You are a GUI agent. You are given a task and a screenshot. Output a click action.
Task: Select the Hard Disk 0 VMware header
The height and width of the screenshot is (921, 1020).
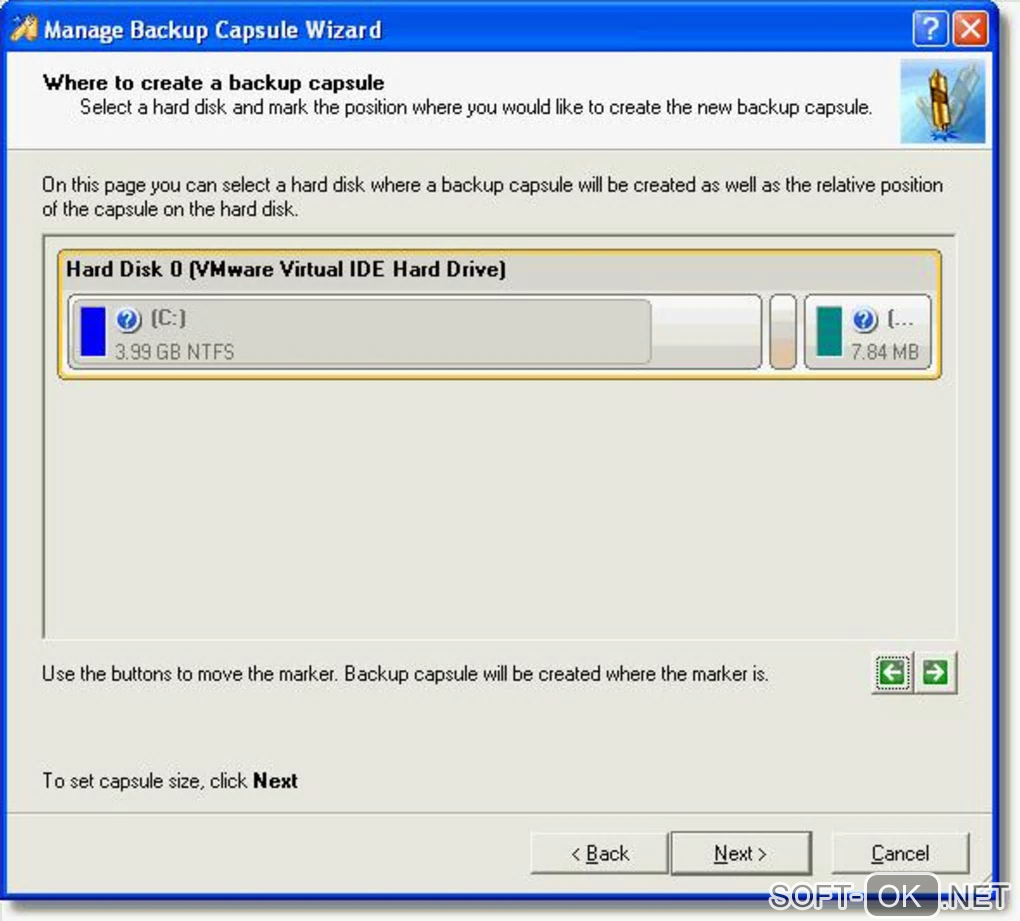click(x=286, y=269)
